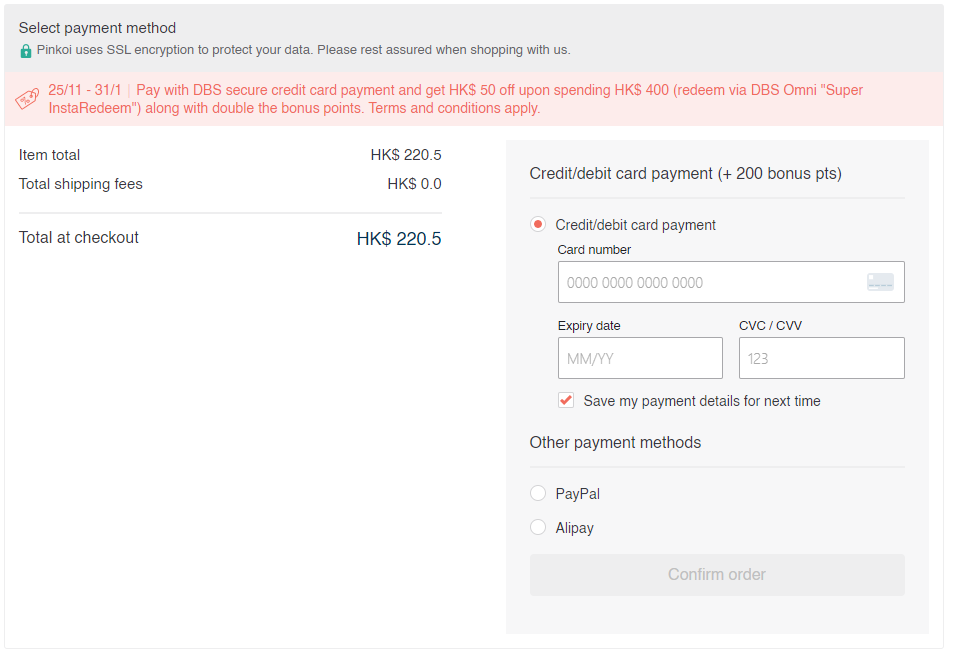Click the DBS promotion banner text
This screenshot has height=659, width=953.
[455, 99]
